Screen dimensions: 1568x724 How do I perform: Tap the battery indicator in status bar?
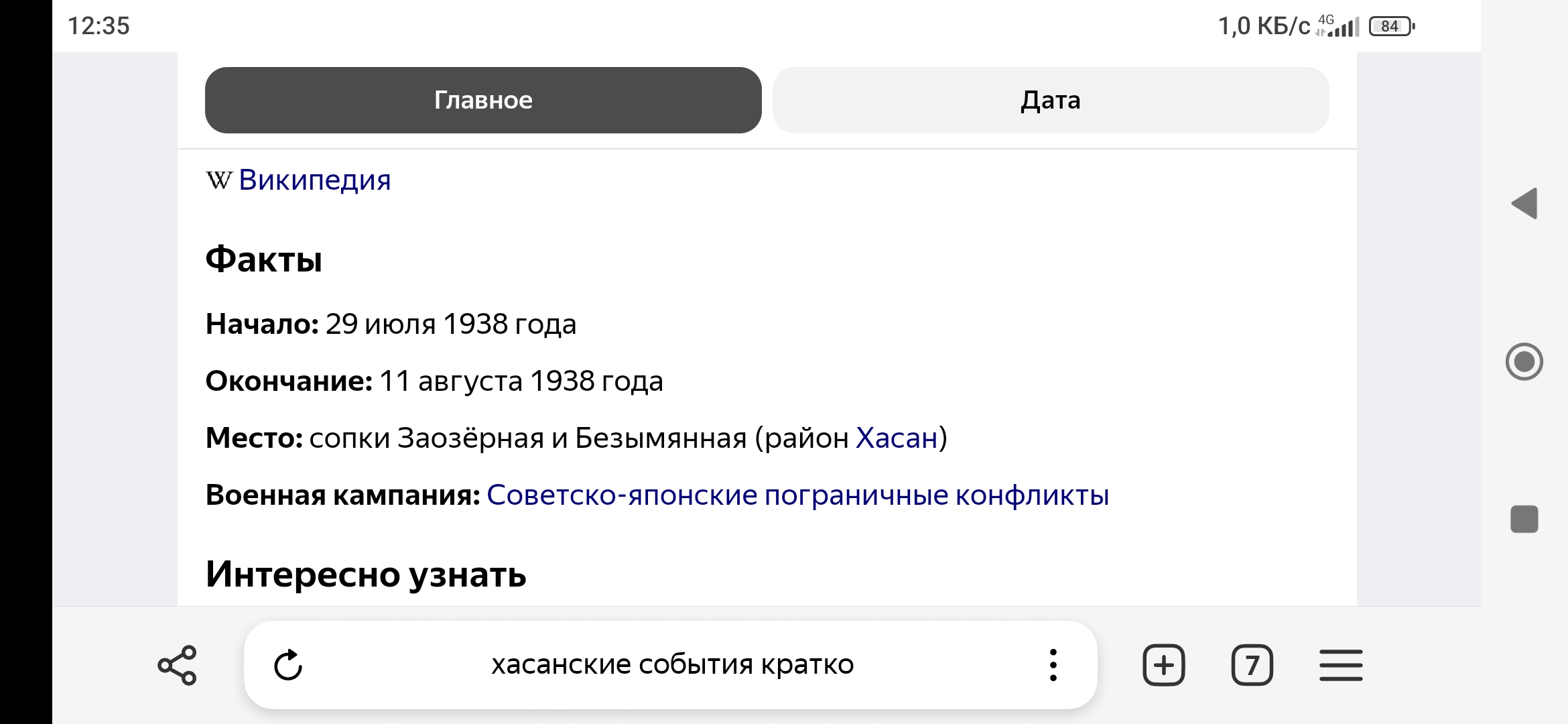pos(1392,26)
